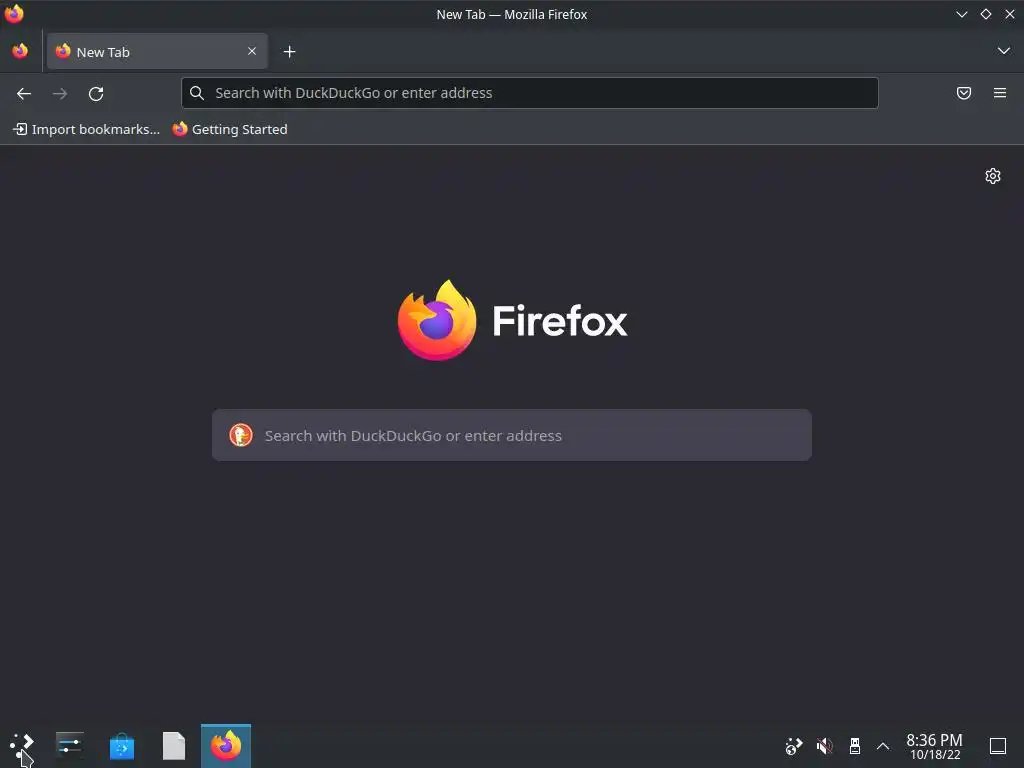Focus the center DuckDuckGo search box
Screen dimensions: 1024x768
pyautogui.click(x=512, y=435)
